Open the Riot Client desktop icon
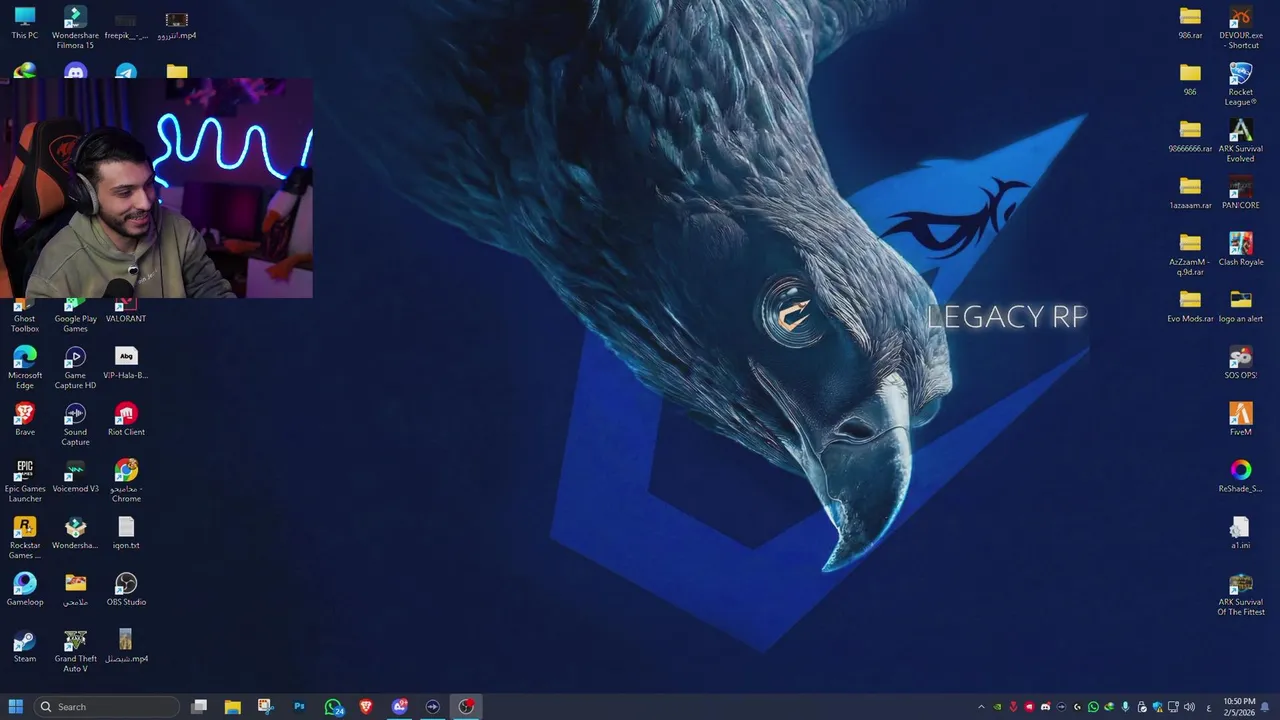 coord(126,420)
